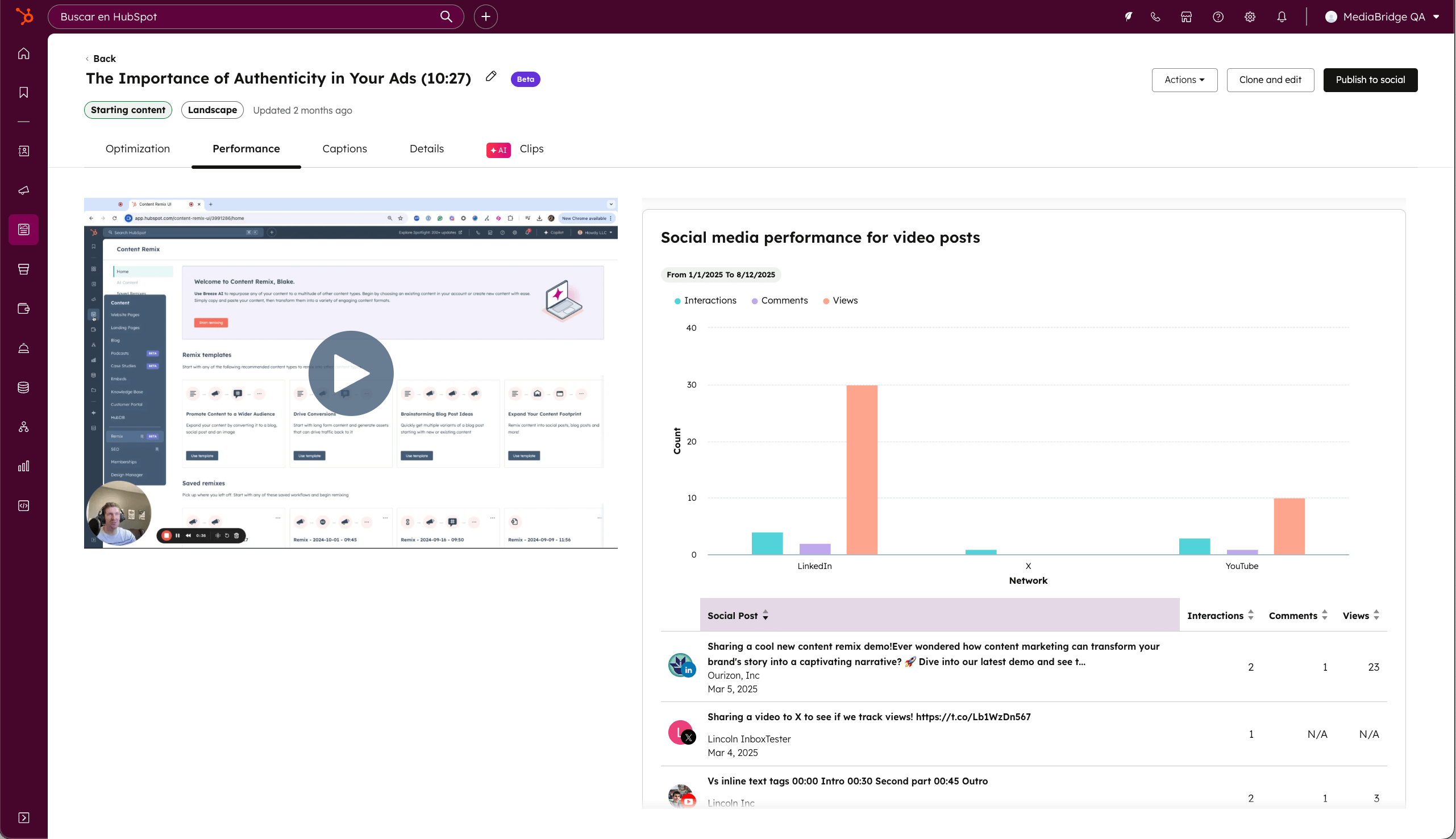Open Automation workflows sidebar icon
The height and width of the screenshot is (839, 1456).
click(24, 426)
